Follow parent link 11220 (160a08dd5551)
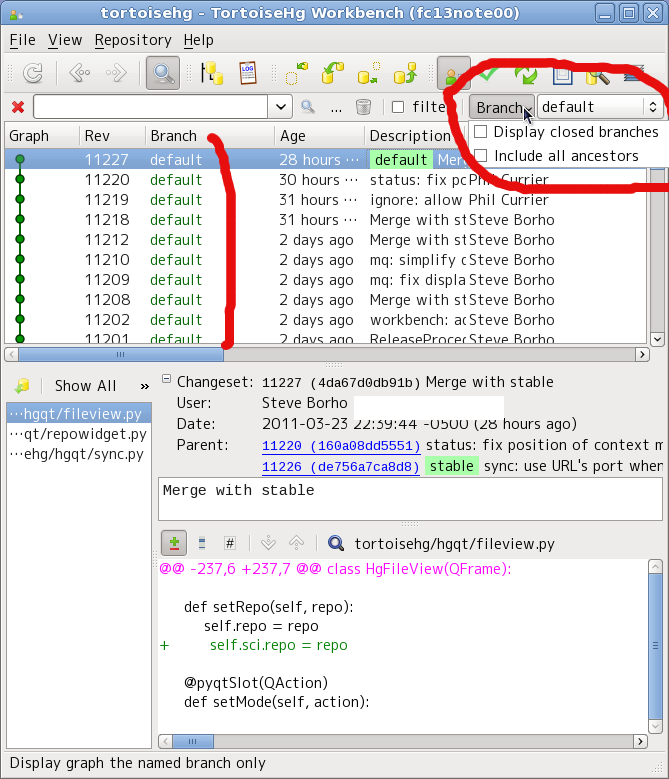The height and width of the screenshot is (779, 669). pyautogui.click(x=341, y=446)
